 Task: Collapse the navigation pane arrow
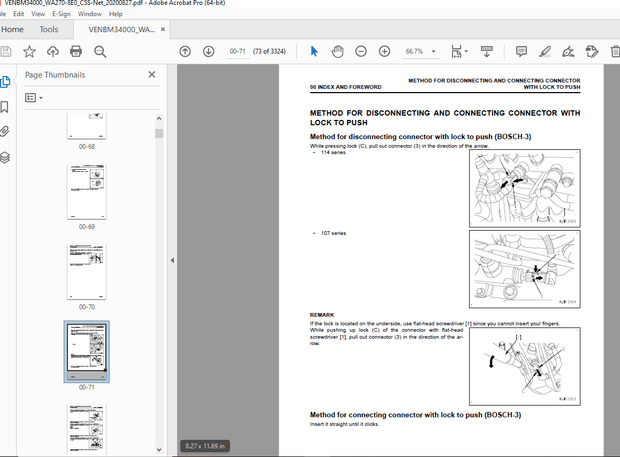coord(172,260)
